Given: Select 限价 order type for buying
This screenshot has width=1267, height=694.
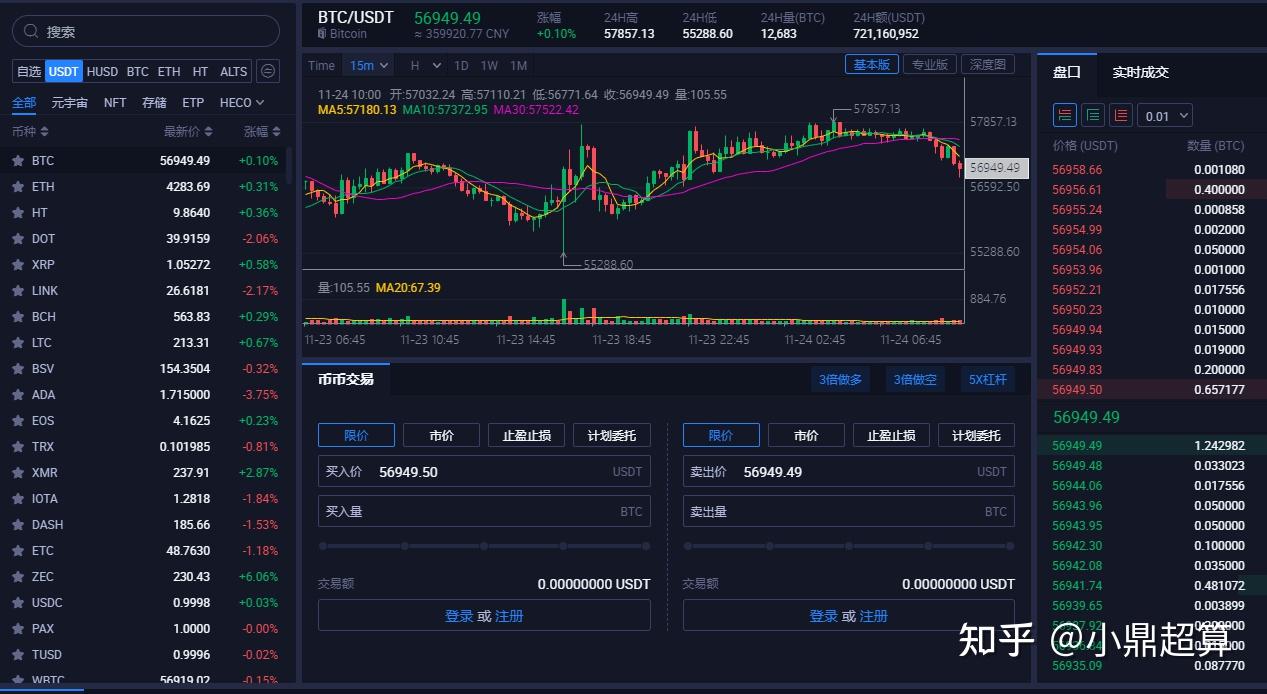Looking at the screenshot, I should [356, 435].
